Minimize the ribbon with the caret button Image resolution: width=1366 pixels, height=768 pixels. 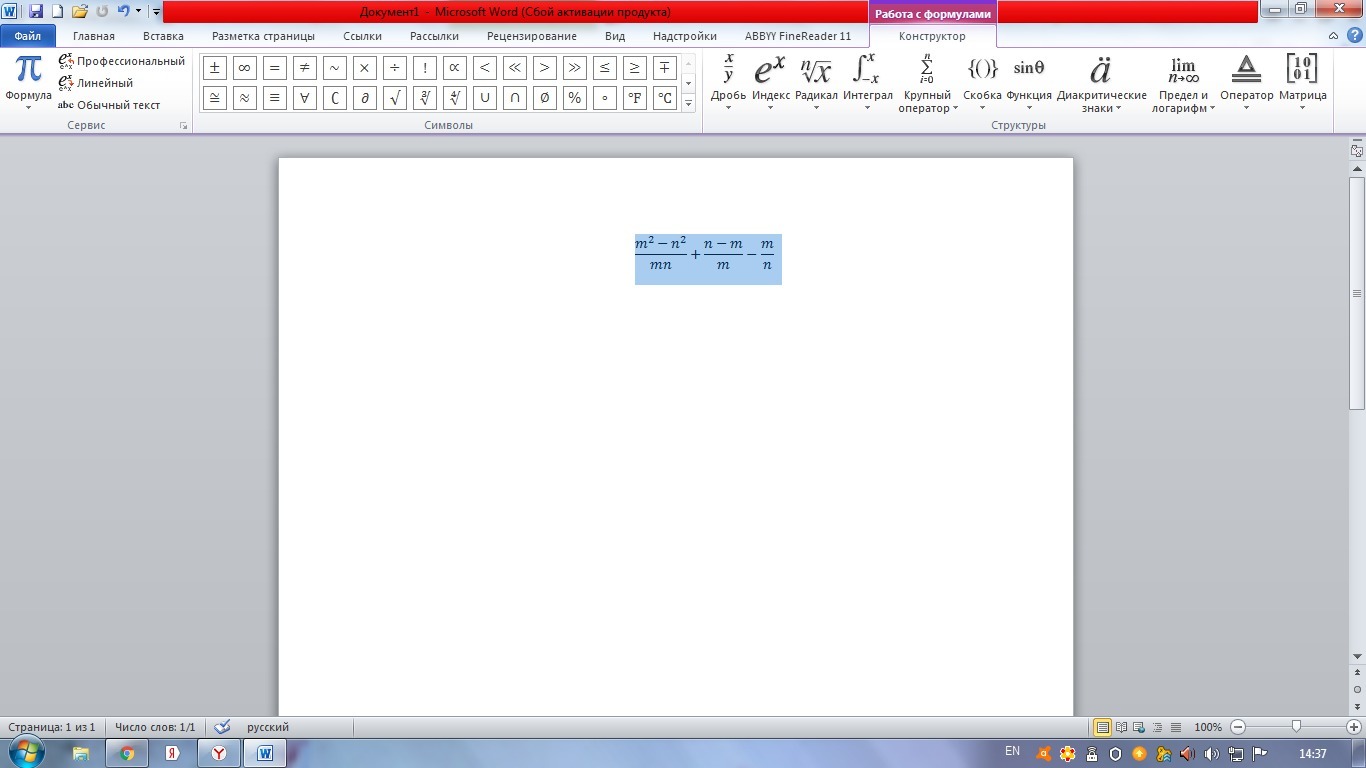1333,36
